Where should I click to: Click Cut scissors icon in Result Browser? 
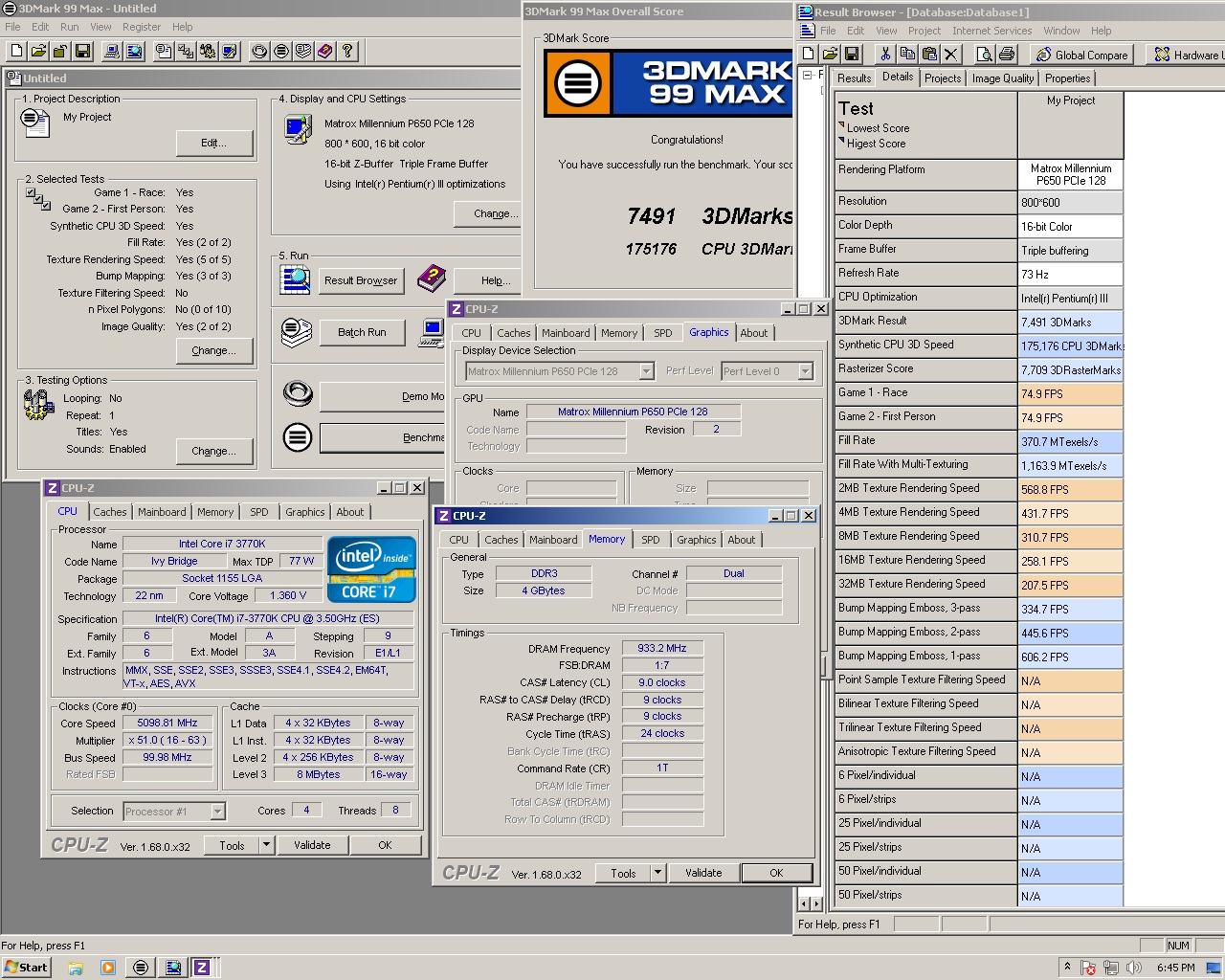pos(885,55)
